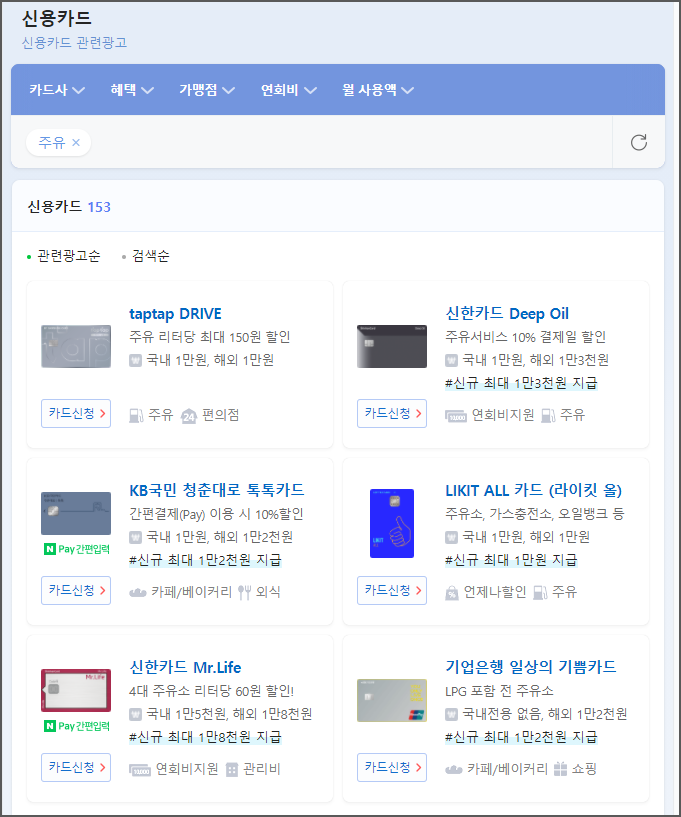Click the 관리비 building icon

[232, 770]
